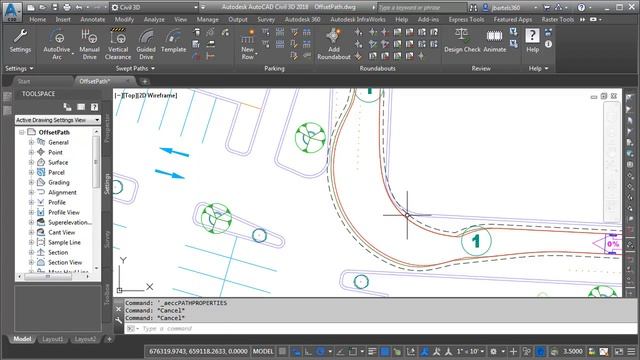640x360 pixels.
Task: Open the Home ribbon tab
Action: pos(38,20)
